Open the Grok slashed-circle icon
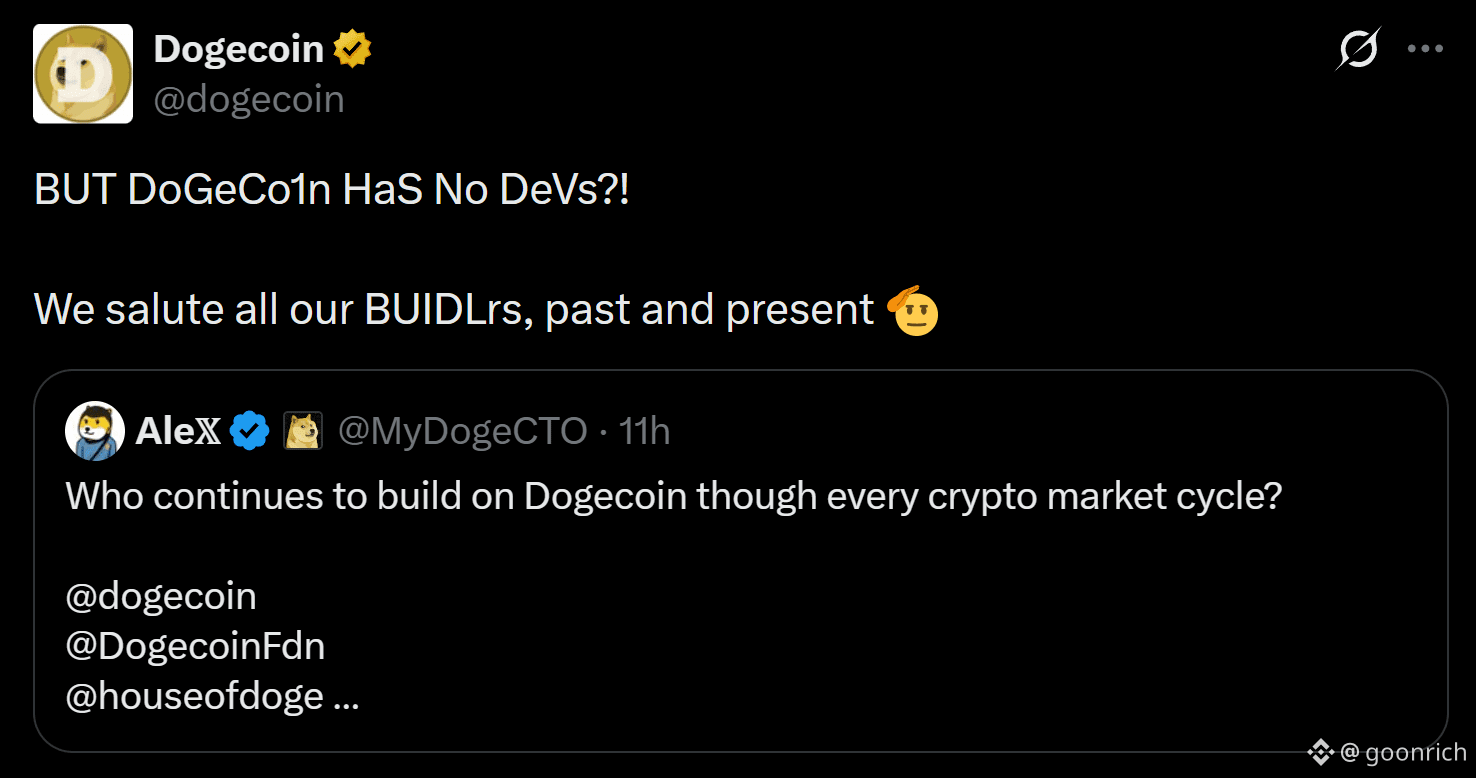 coord(1358,48)
